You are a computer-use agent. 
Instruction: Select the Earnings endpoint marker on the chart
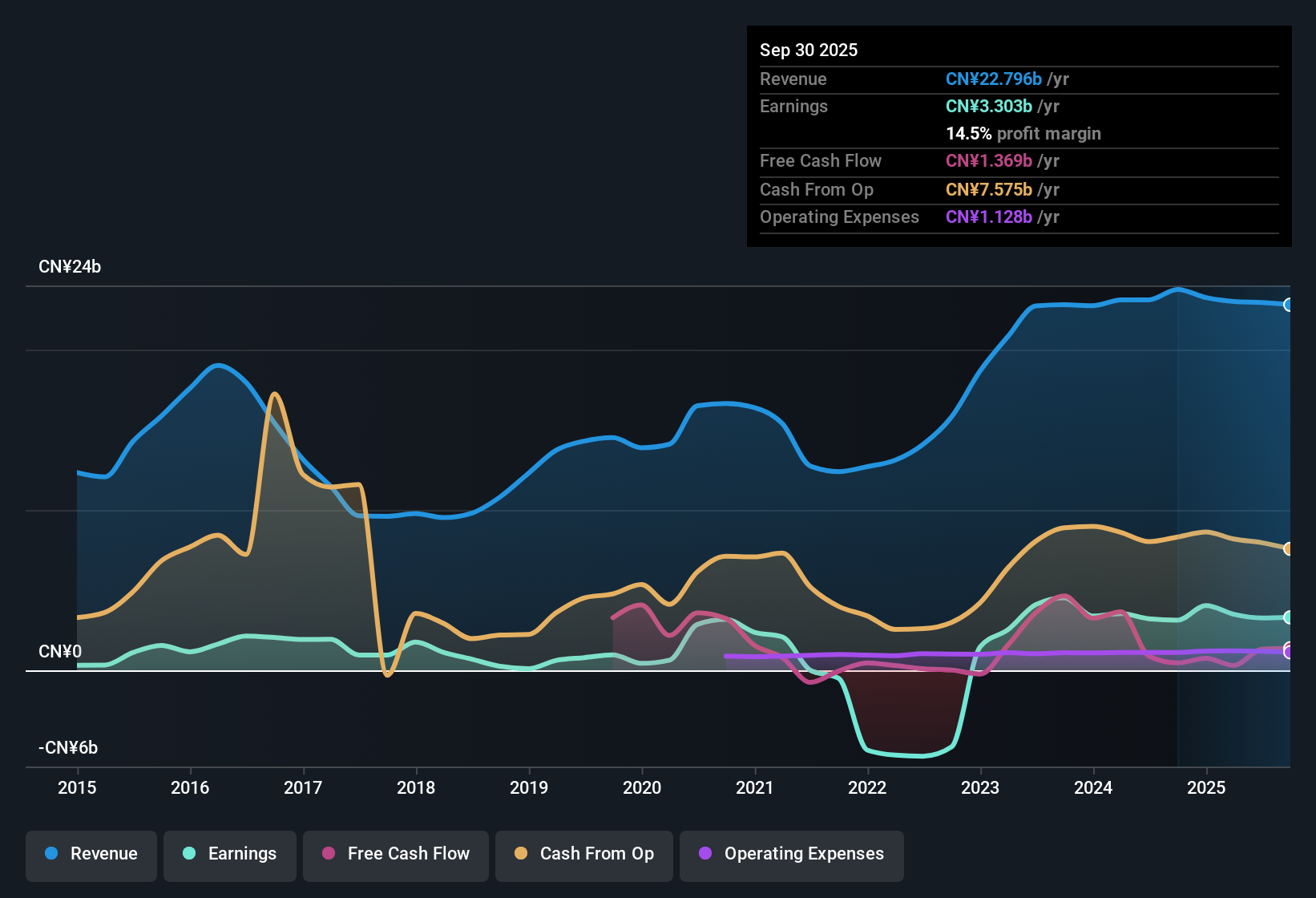[1289, 617]
